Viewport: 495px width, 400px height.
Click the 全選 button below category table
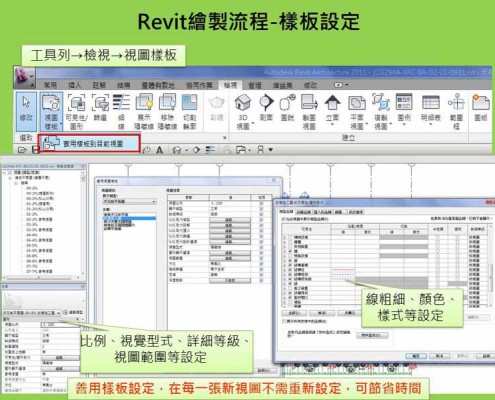(294, 313)
